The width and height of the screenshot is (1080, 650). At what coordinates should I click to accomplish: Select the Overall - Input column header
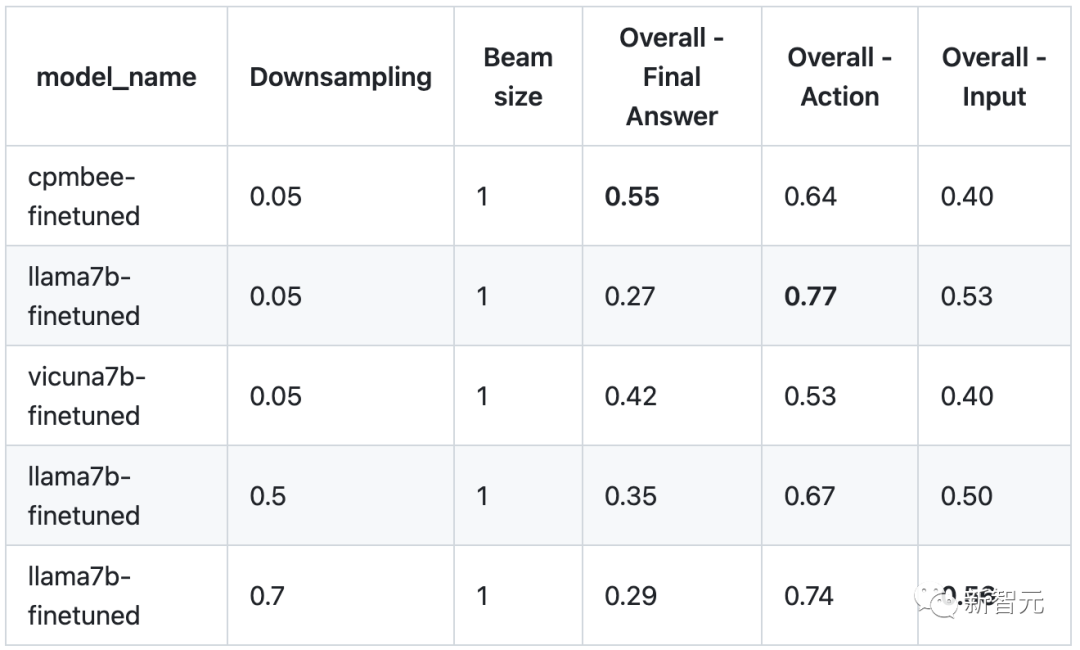[993, 77]
